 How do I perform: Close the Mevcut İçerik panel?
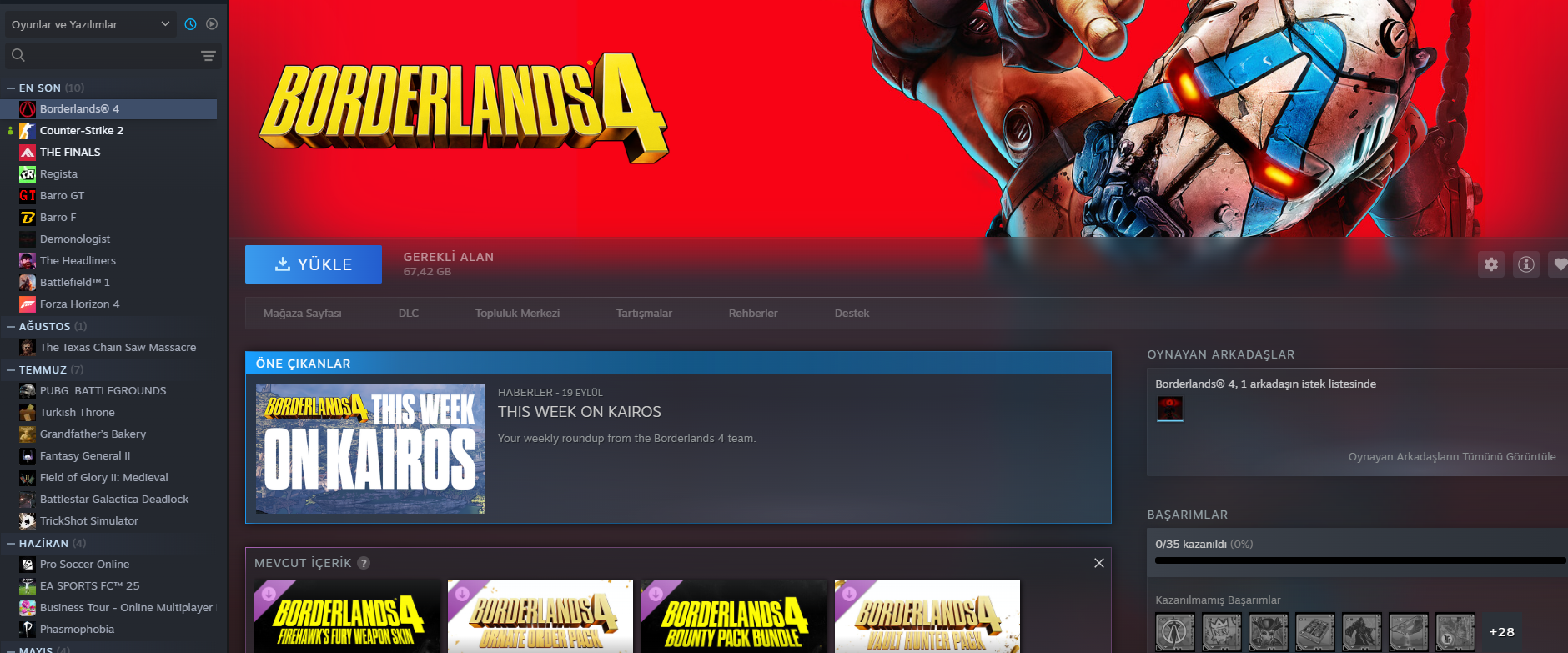pos(1099,563)
